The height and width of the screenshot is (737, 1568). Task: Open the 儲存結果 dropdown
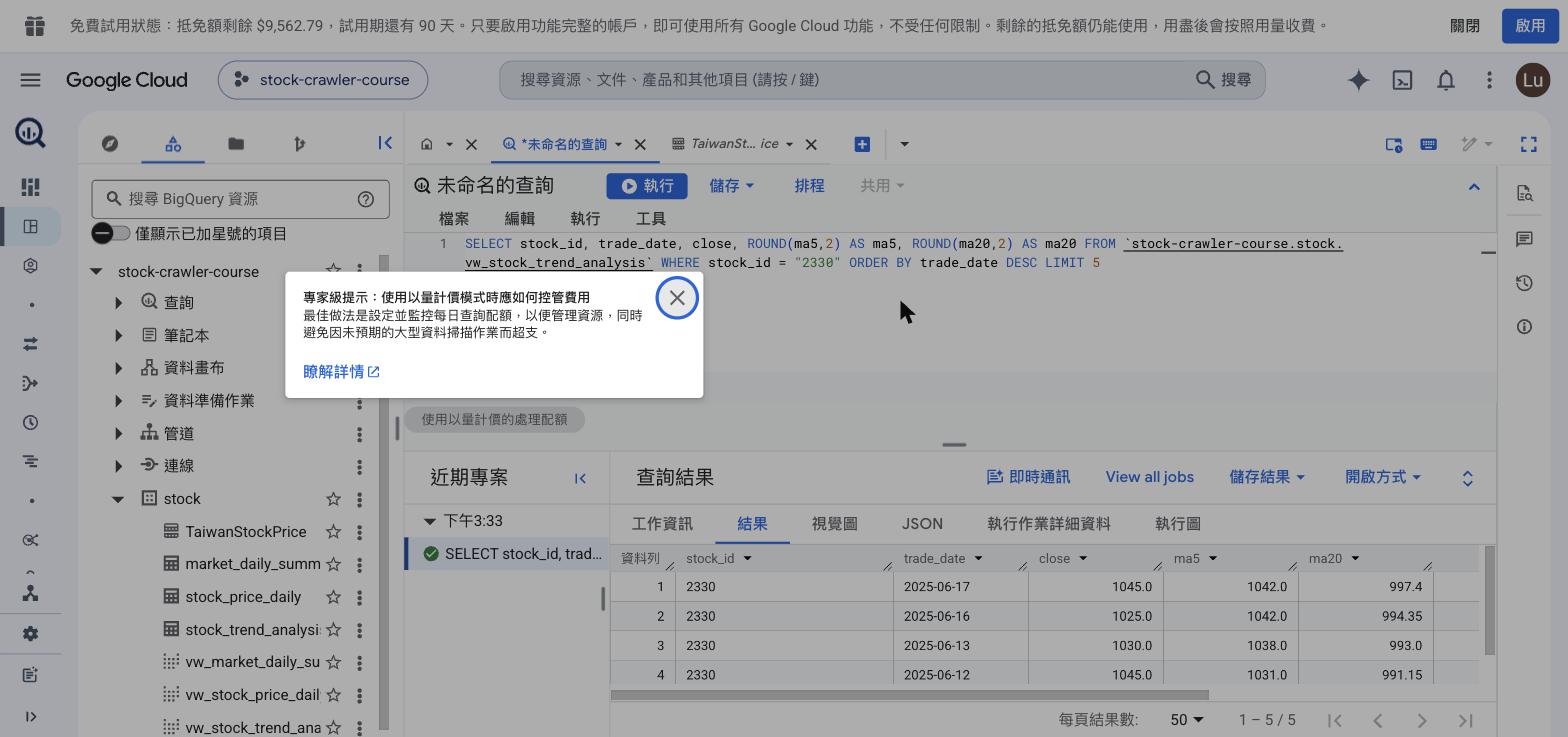pyautogui.click(x=1266, y=477)
